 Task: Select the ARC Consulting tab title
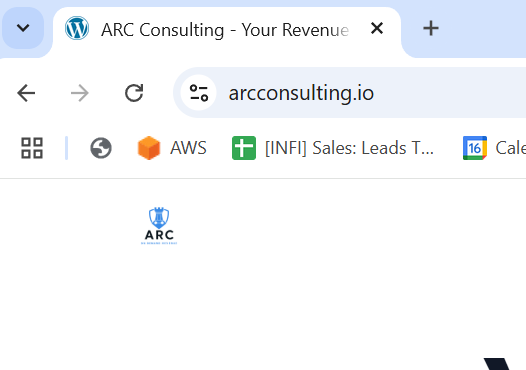click(225, 30)
